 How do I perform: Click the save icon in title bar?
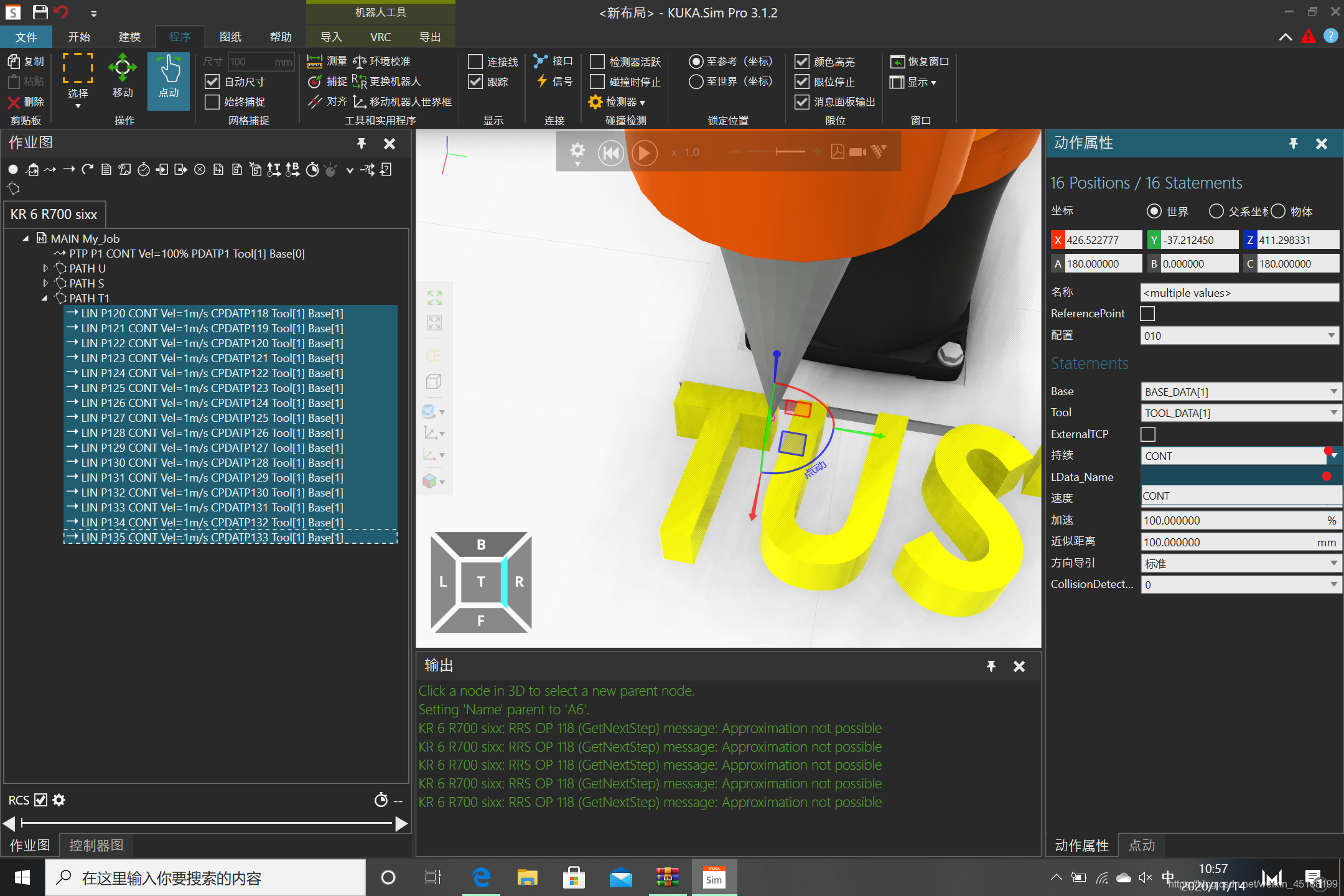pos(40,12)
